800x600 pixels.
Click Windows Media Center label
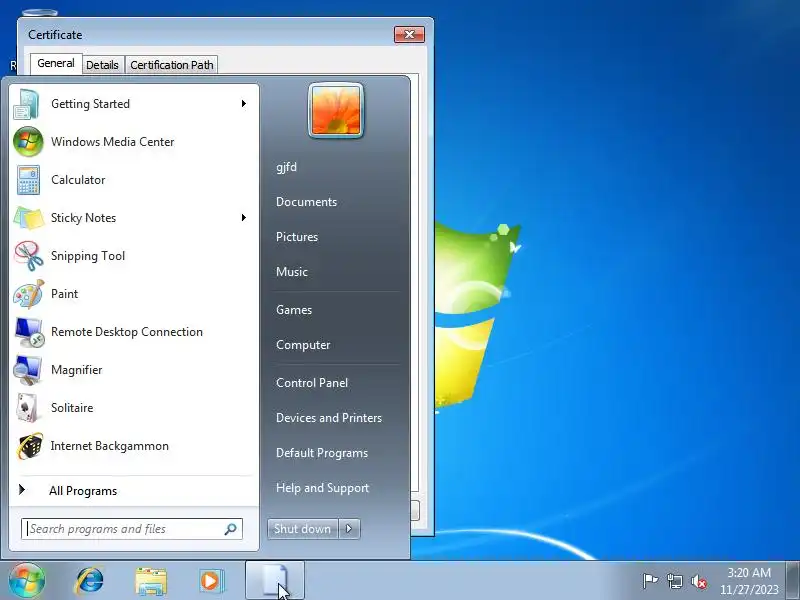(112, 142)
